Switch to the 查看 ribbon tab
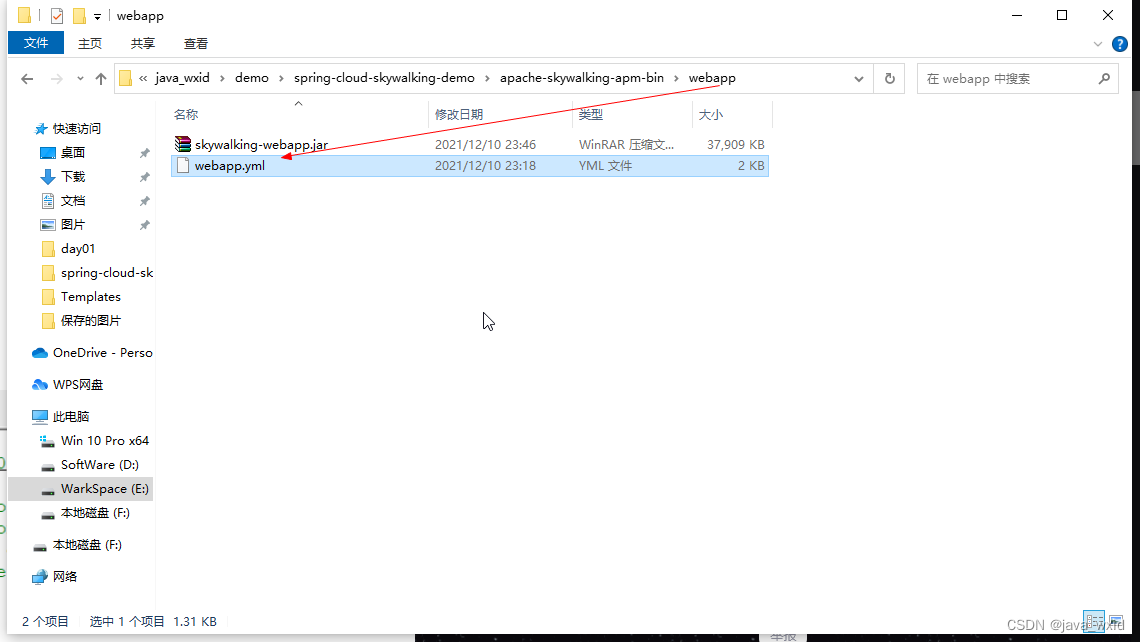 (196, 44)
